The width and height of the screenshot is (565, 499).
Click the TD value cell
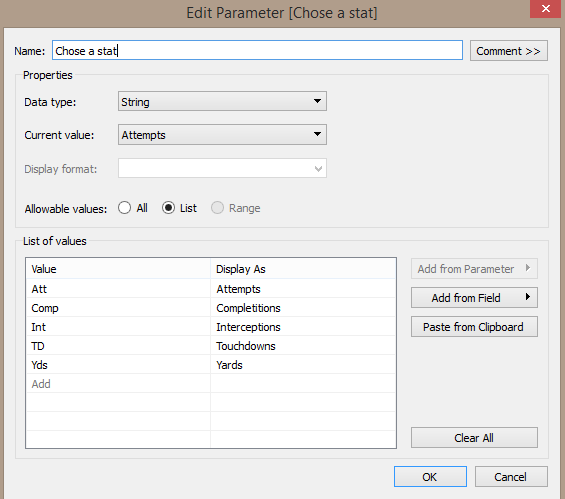click(x=118, y=346)
